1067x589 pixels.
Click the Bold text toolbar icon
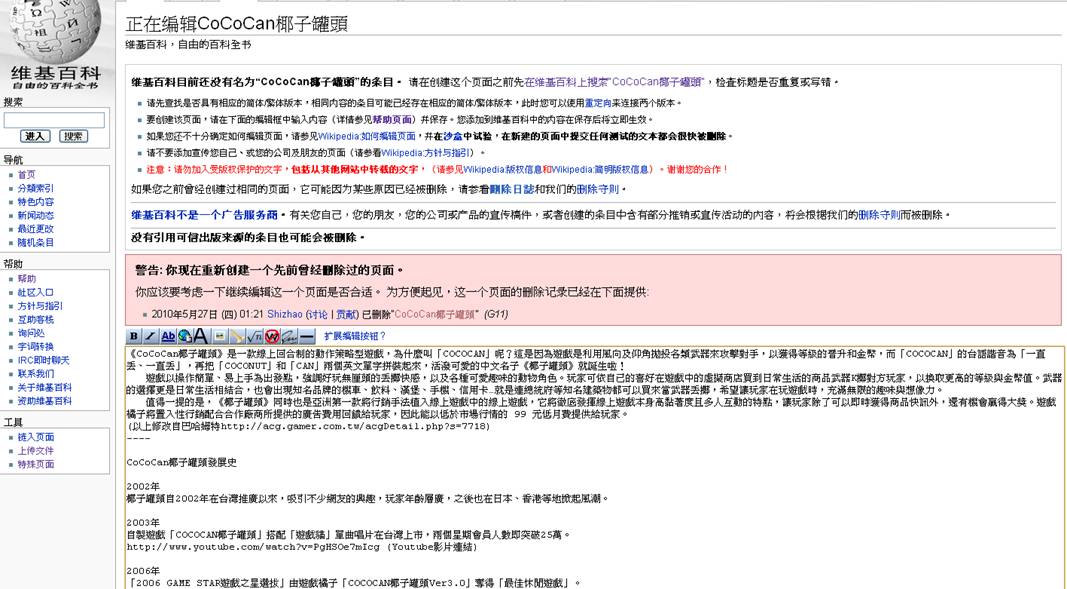point(133,336)
